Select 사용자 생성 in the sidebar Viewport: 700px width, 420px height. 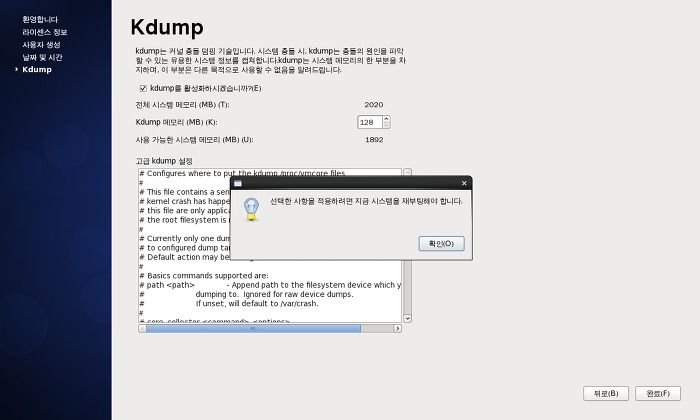[x=41, y=45]
